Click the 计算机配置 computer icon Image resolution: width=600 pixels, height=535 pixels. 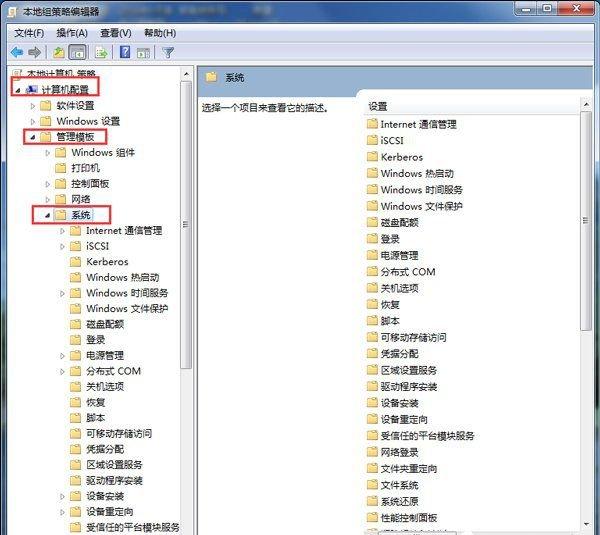(32, 90)
